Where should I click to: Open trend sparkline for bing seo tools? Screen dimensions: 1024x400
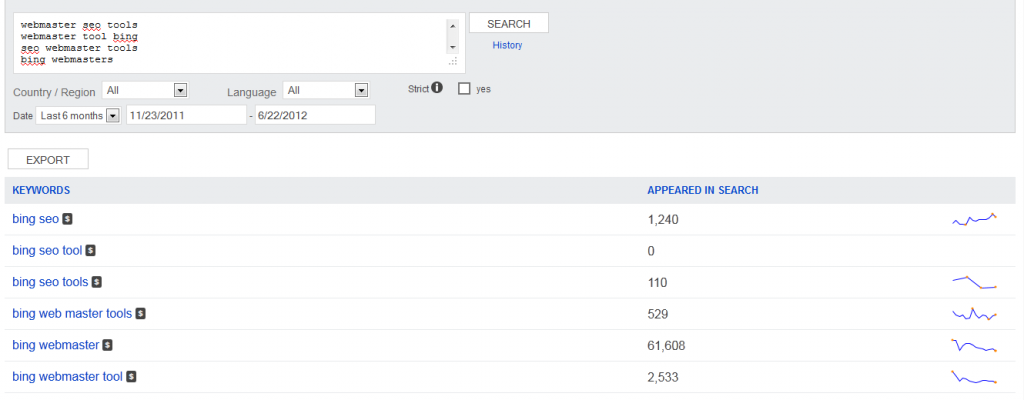pos(974,282)
